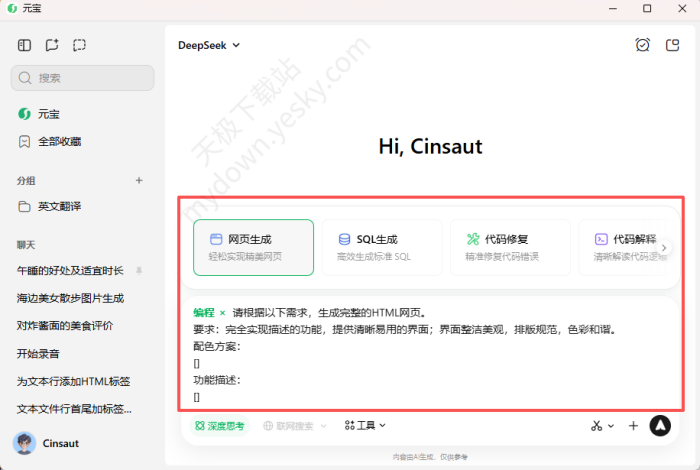Viewport: 700px width, 470px height.
Task: Choose the SQL生成 template card
Action: [x=381, y=247]
